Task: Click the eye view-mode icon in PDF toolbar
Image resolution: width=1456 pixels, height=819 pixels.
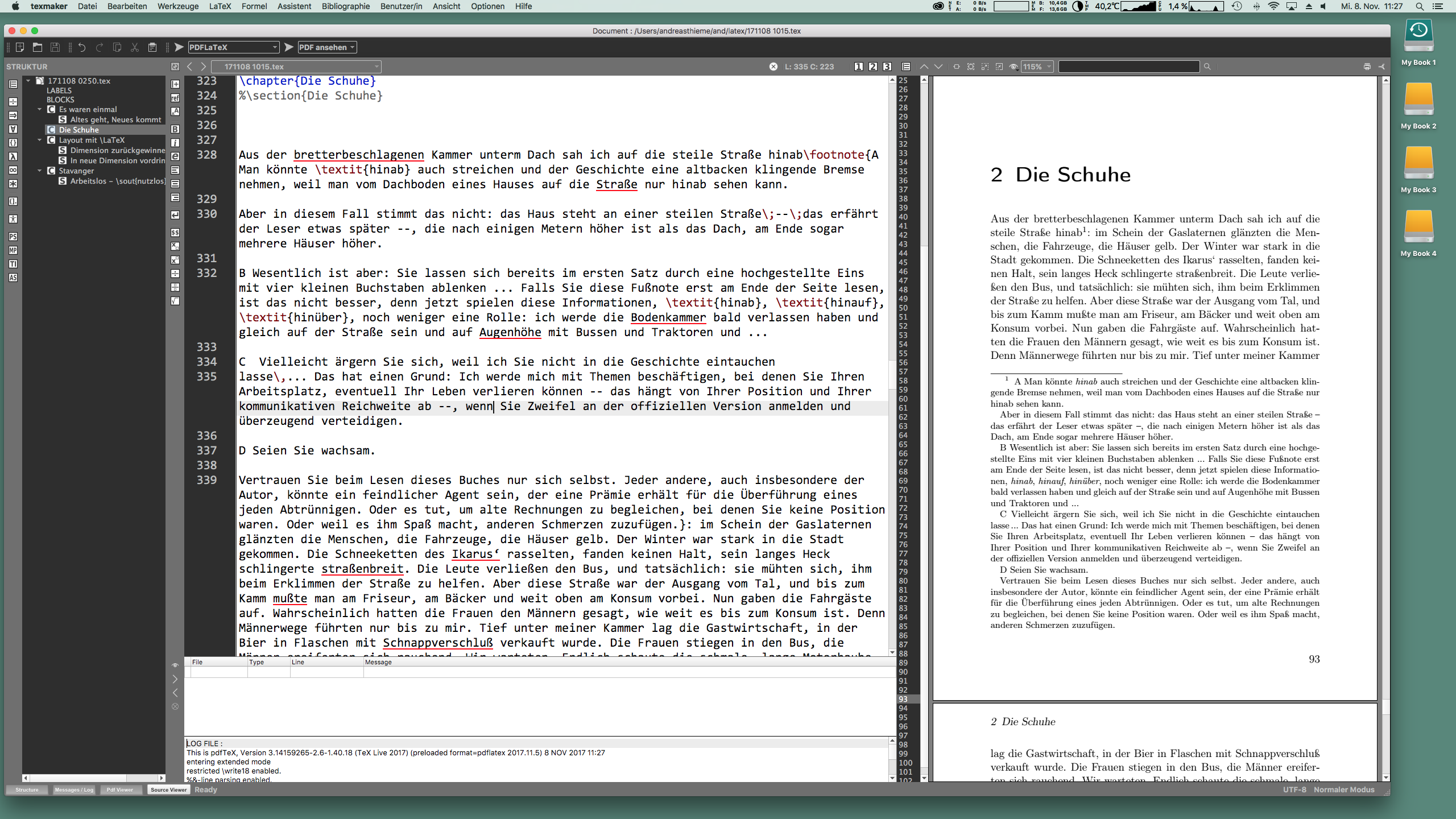Action: [1014, 67]
